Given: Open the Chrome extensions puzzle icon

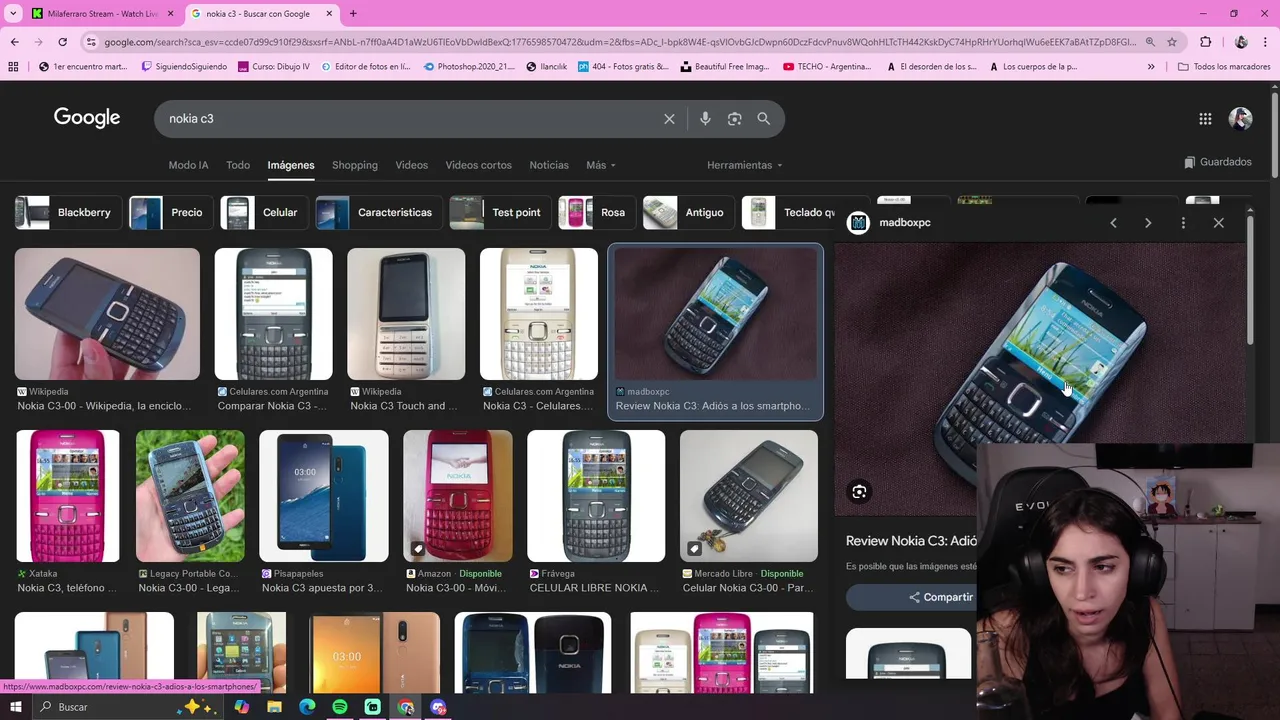Looking at the screenshot, I should tap(1205, 42).
